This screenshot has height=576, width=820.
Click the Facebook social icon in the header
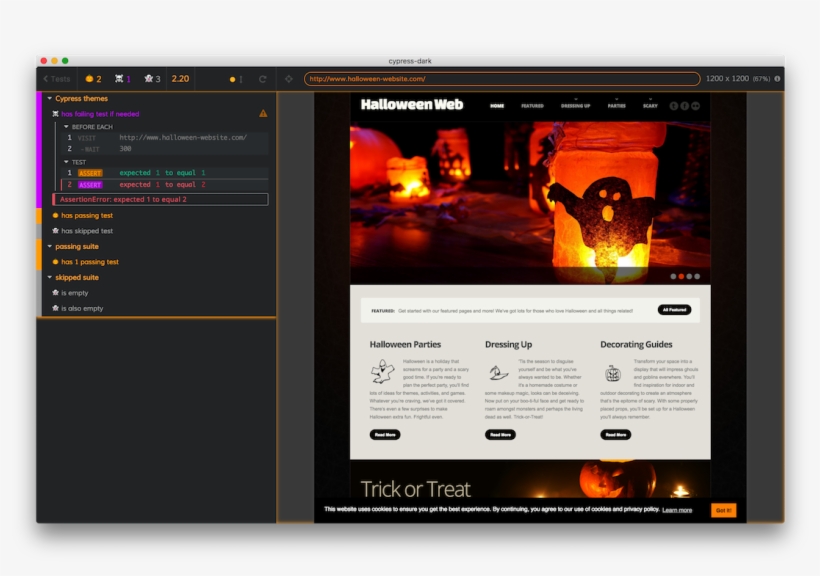(x=685, y=106)
